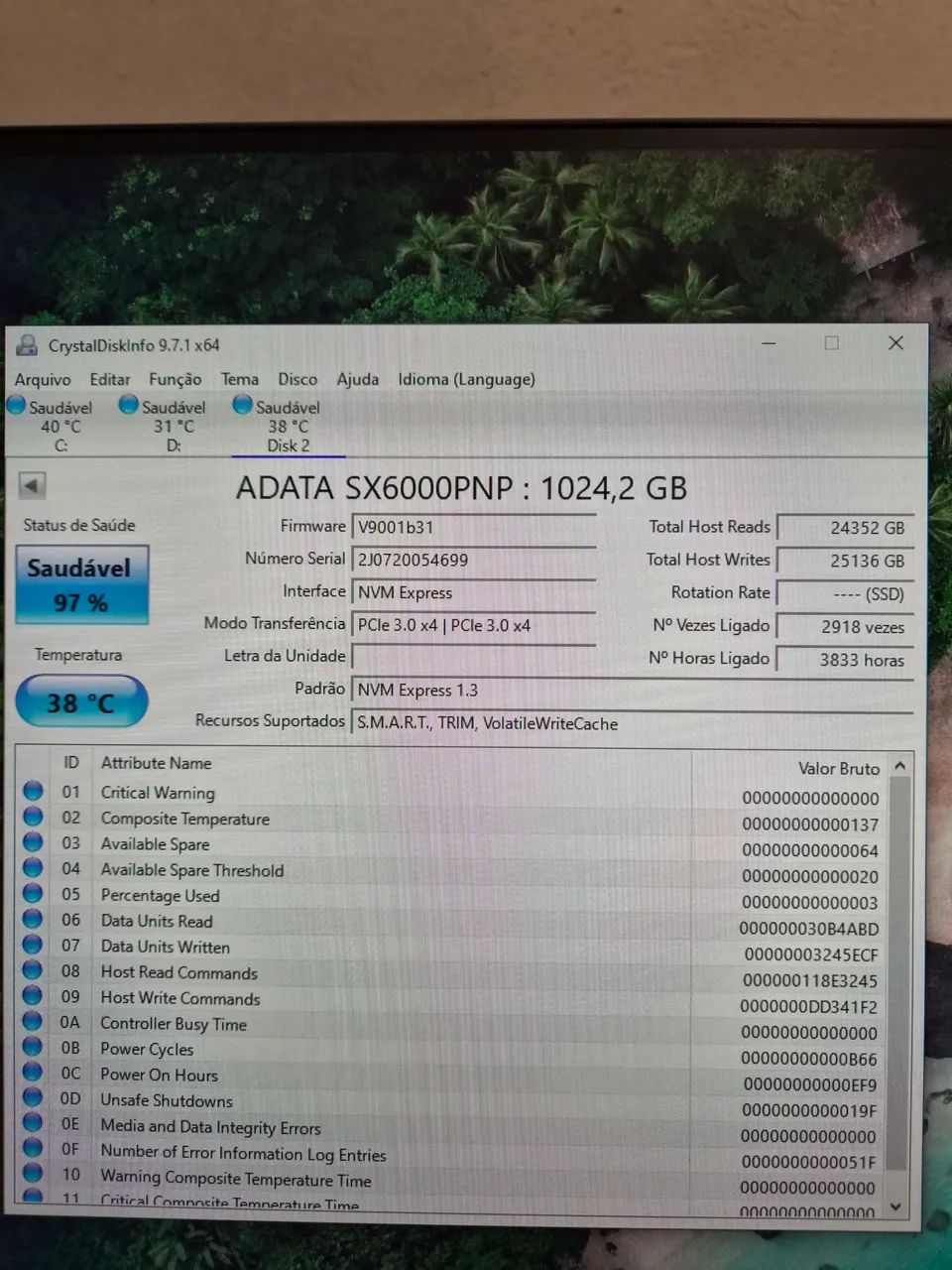Click Rotation Rate value ---- (SSD)
The width and height of the screenshot is (952, 1270).
[844, 593]
